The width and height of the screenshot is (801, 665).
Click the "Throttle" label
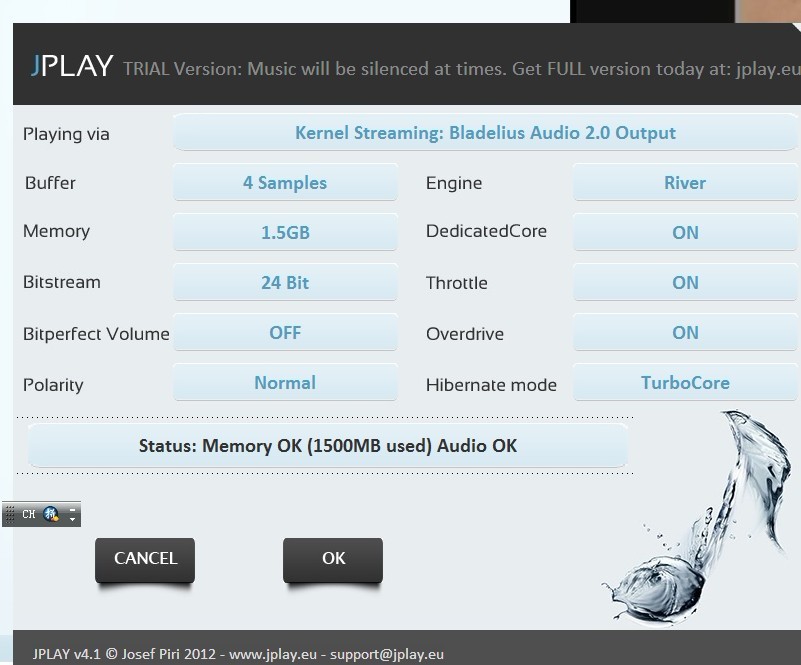pyautogui.click(x=457, y=283)
